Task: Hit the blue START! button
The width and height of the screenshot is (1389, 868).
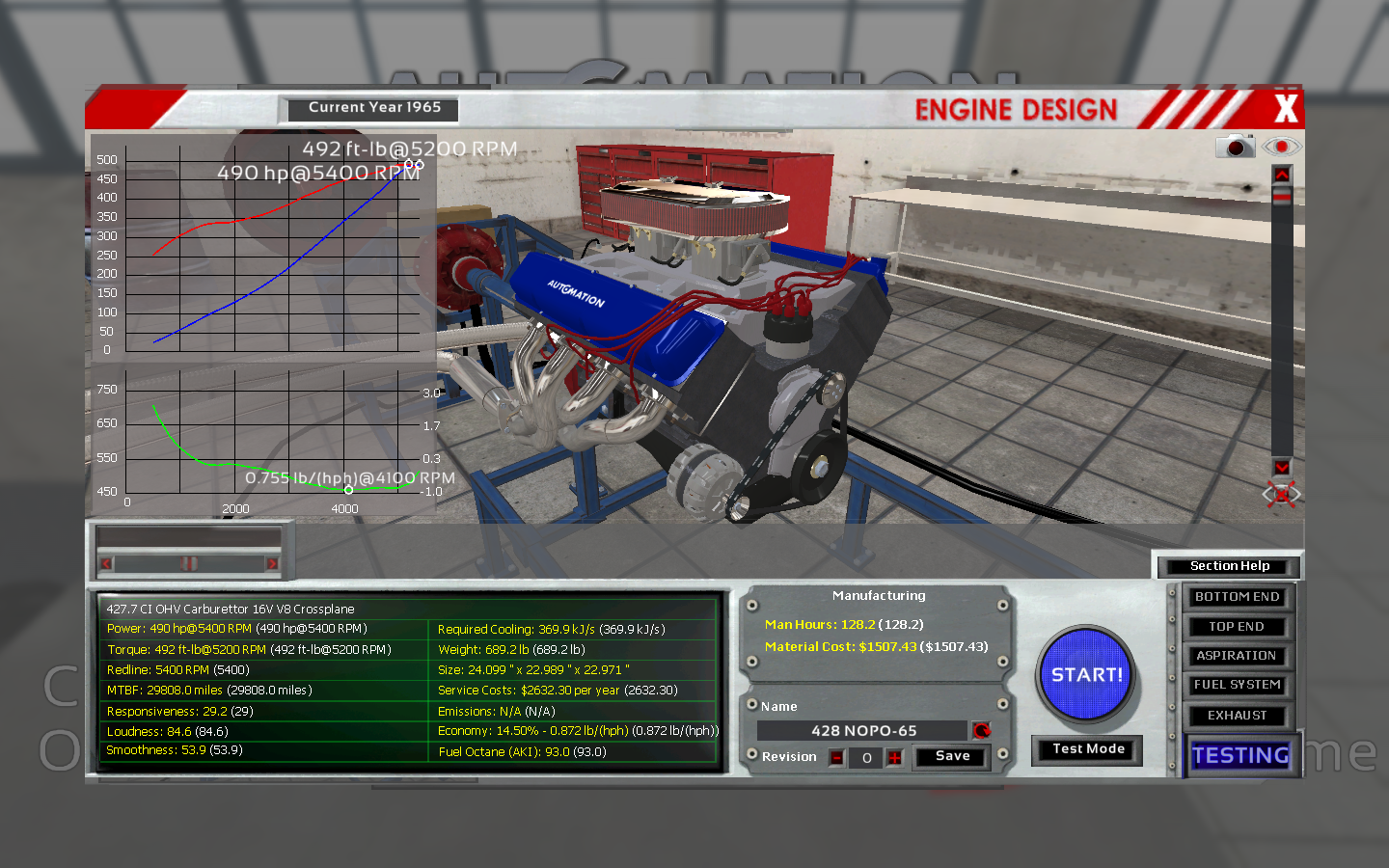Action: tap(1087, 675)
